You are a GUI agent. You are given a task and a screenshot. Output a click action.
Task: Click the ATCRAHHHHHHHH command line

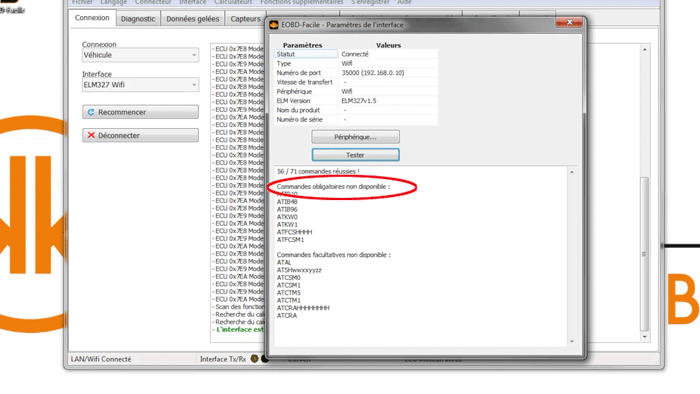point(303,308)
